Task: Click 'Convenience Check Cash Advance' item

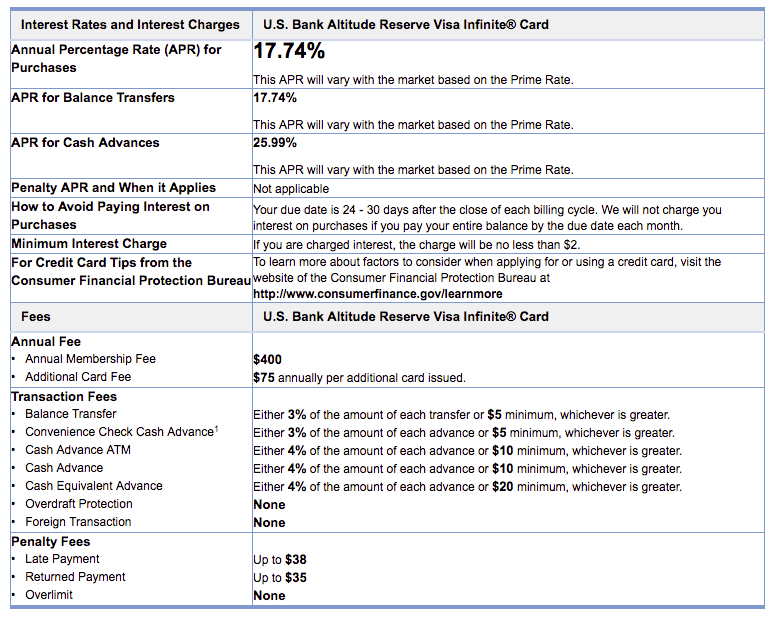Action: tap(122, 431)
